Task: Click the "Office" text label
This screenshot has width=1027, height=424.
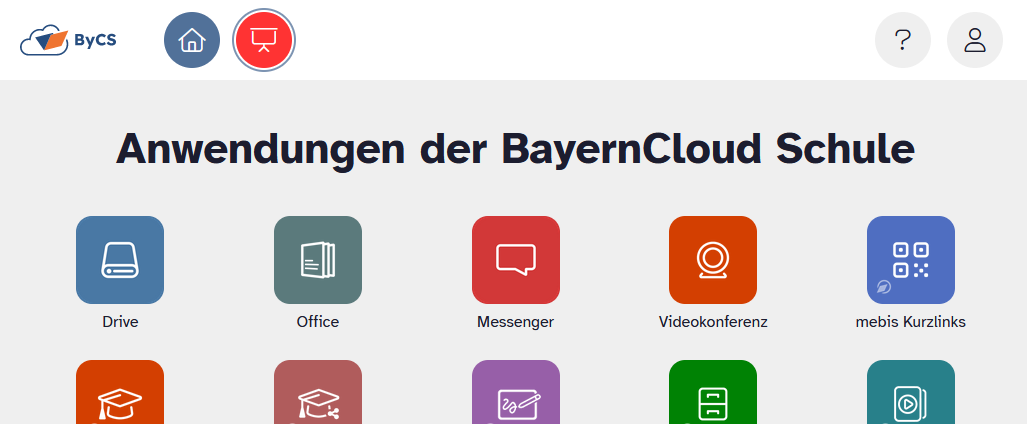Action: [318, 322]
